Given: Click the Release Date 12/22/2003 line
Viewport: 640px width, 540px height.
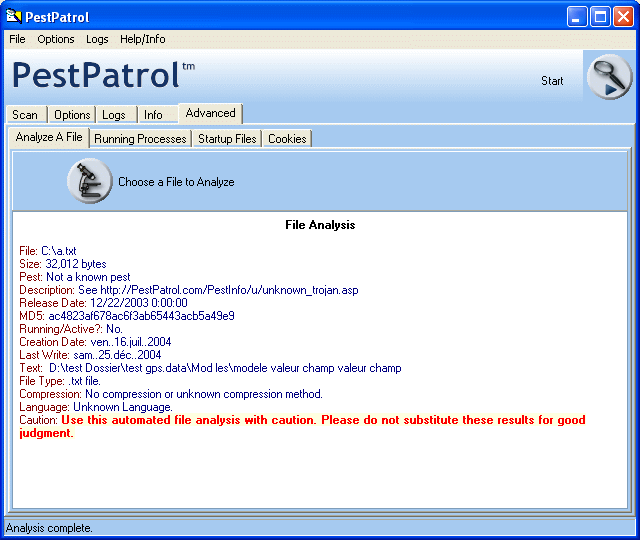Looking at the screenshot, I should [x=103, y=303].
